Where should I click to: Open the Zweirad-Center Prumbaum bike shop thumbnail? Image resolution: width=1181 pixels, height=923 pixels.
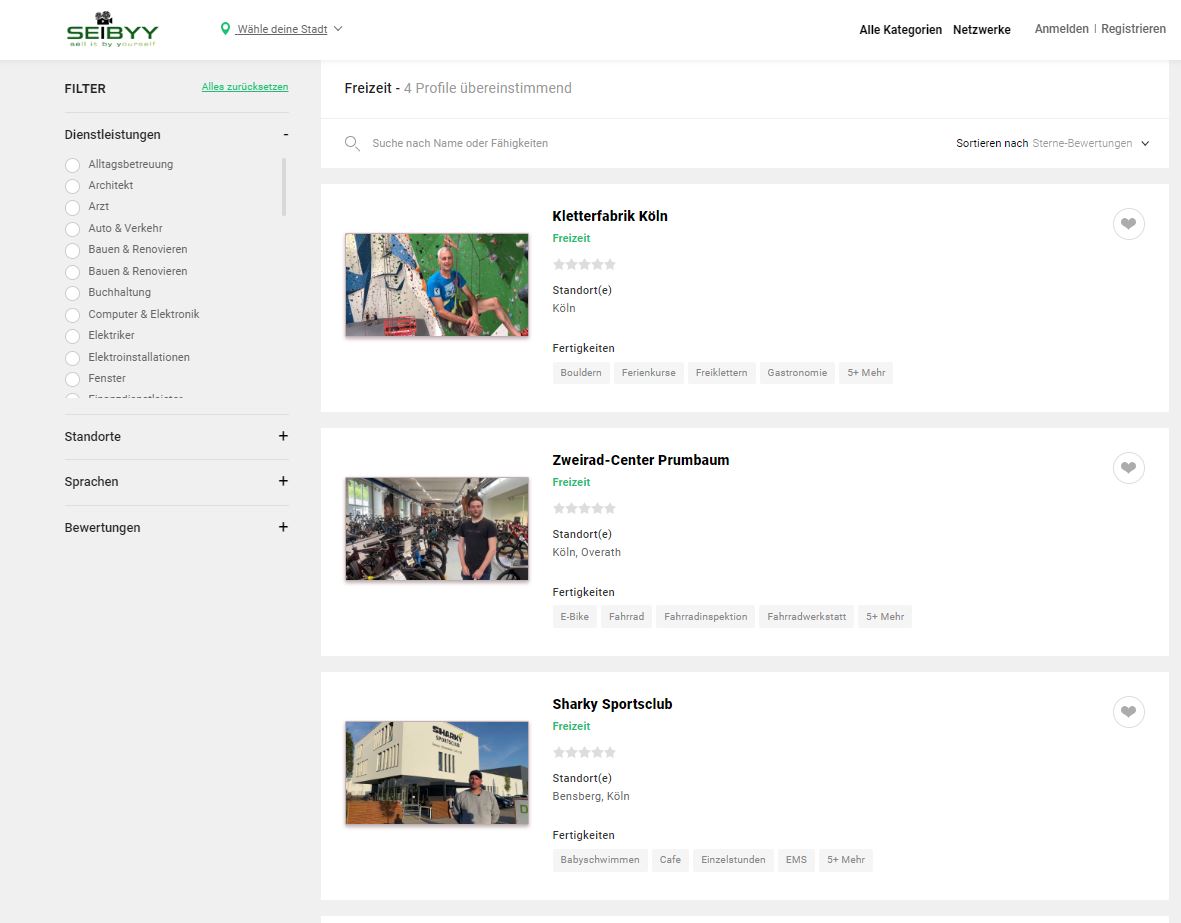tap(437, 529)
